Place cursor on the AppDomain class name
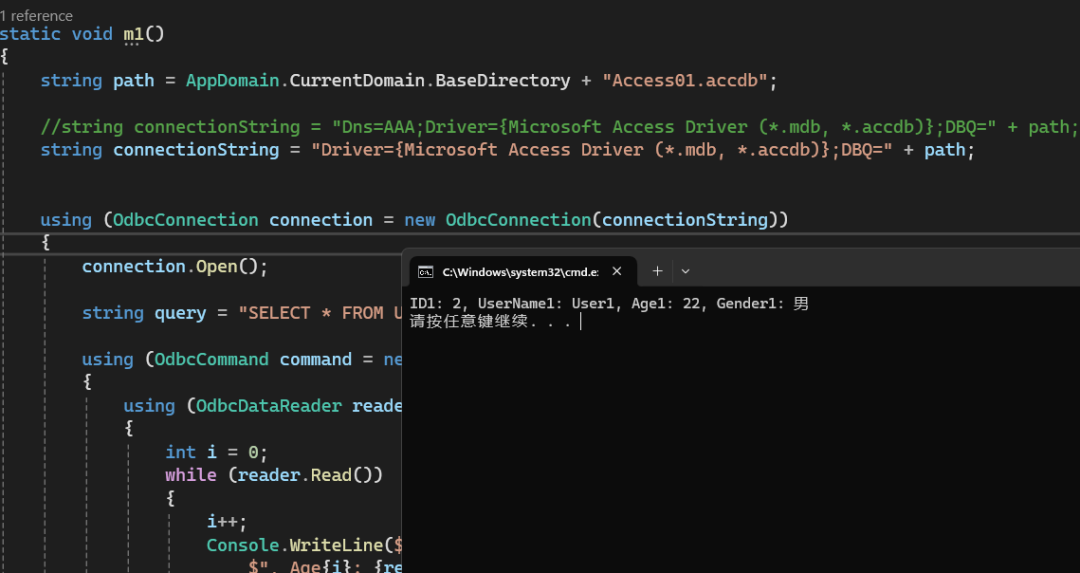Image resolution: width=1080 pixels, height=573 pixels. [233, 80]
